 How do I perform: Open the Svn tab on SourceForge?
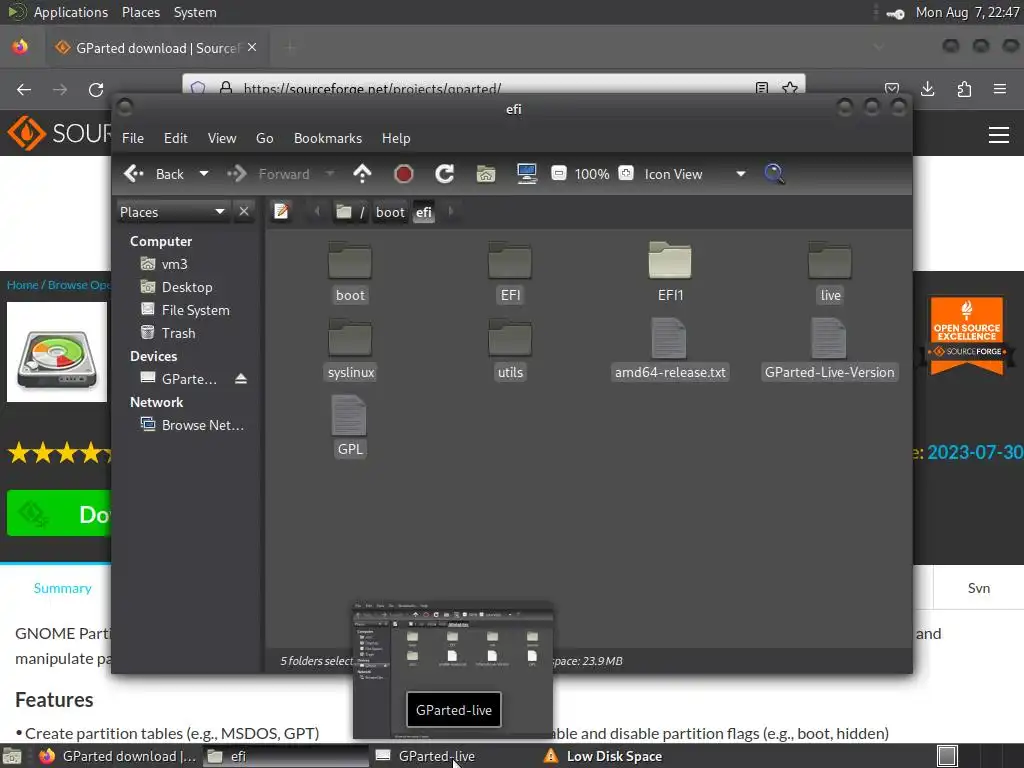[x=978, y=588]
